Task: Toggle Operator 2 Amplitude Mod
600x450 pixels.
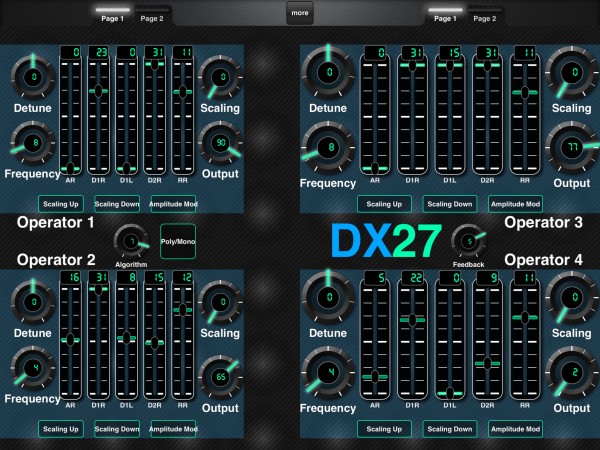Action: click(173, 429)
